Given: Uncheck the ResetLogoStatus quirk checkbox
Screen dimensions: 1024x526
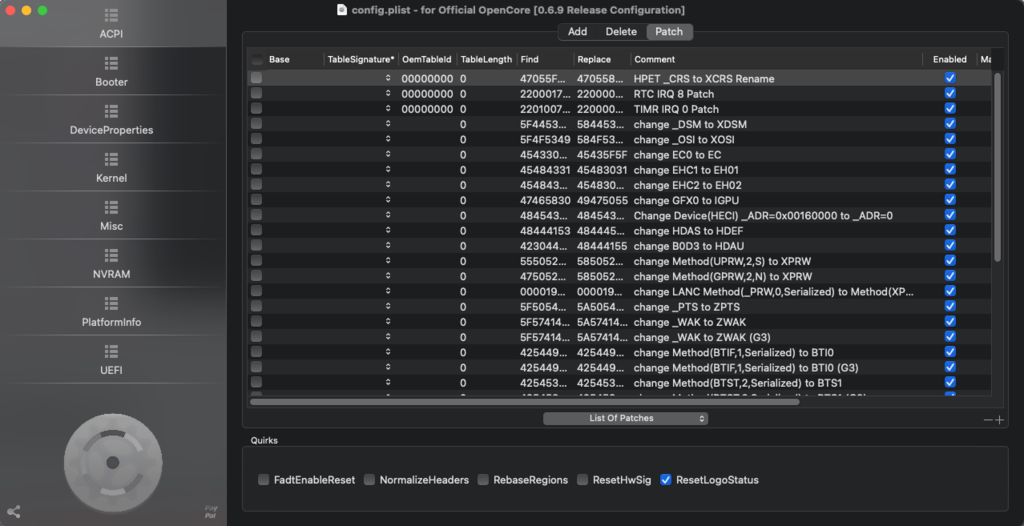Looking at the screenshot, I should (x=665, y=480).
